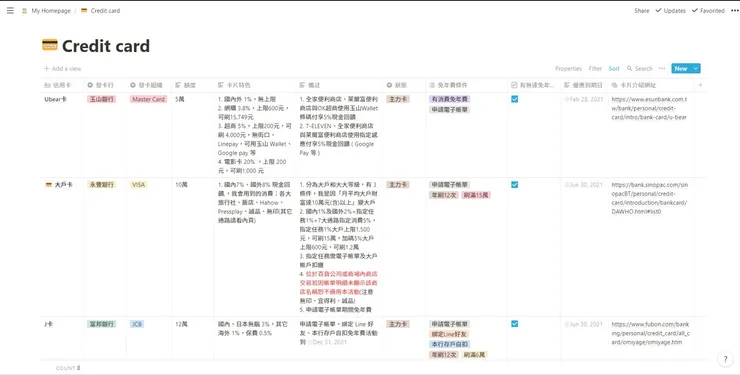Screen dimensions: 740x375
Task: Open the three-dot page options menu
Action: (x=734, y=10)
